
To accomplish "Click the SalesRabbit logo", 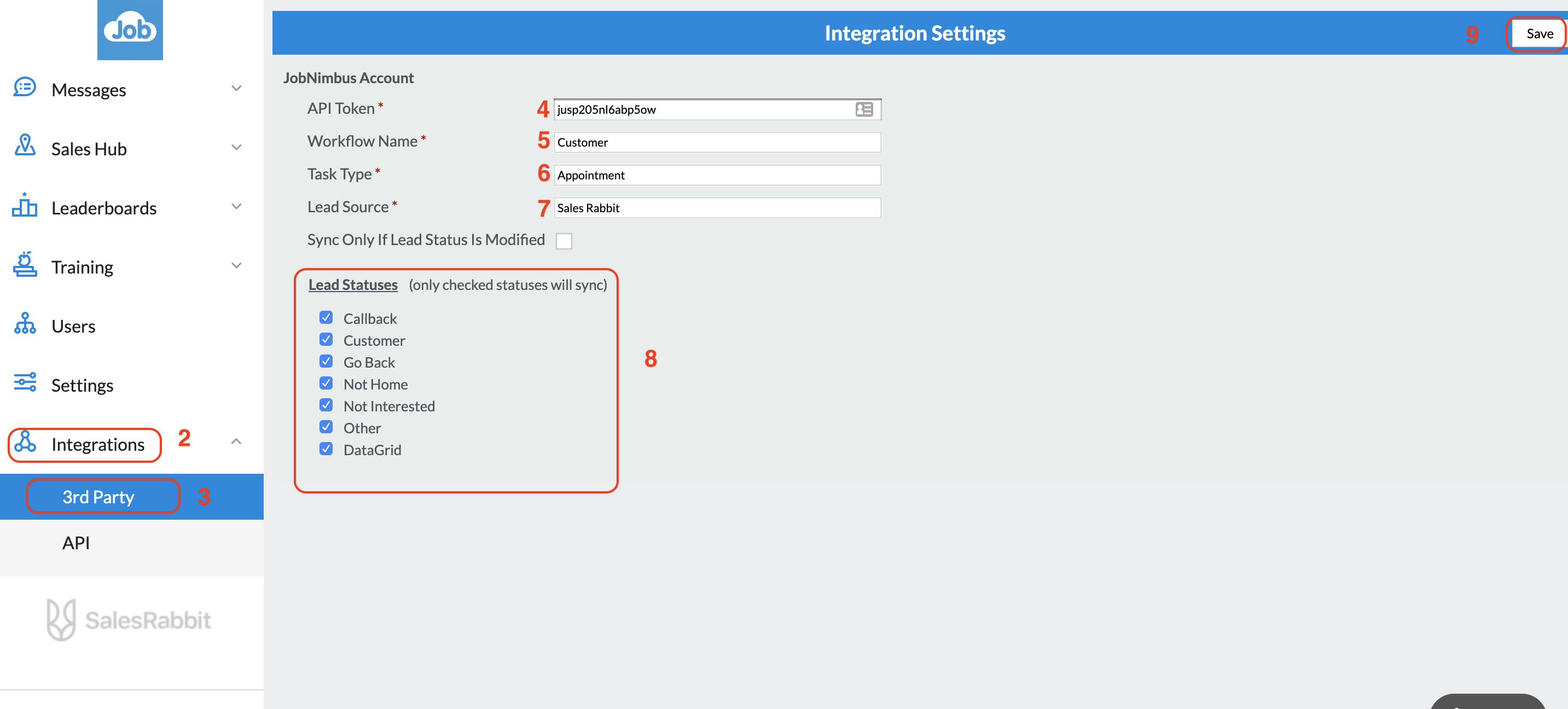I will pyautogui.click(x=129, y=619).
